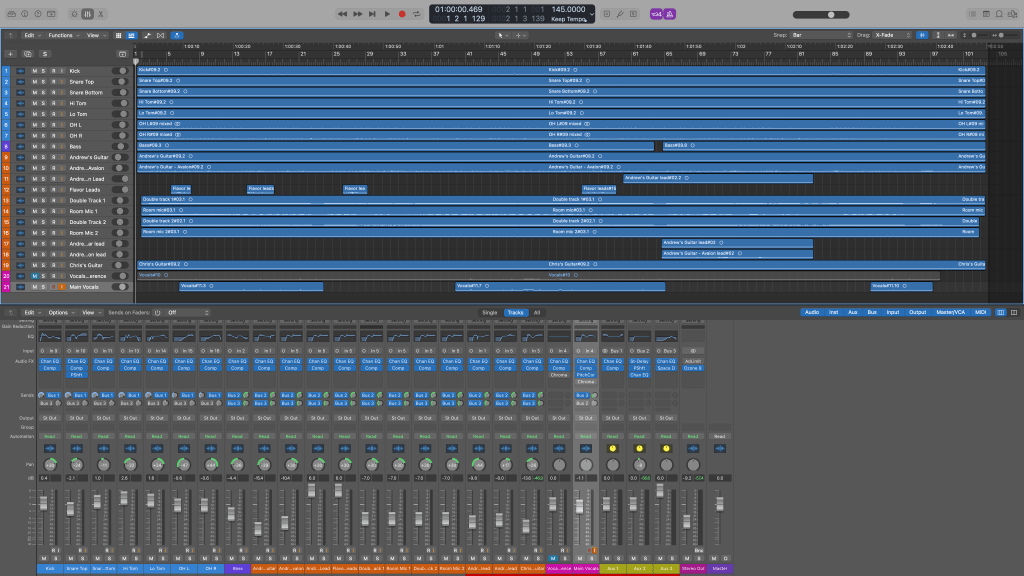
Task: Mute the Kick track in track header
Action: (34, 71)
